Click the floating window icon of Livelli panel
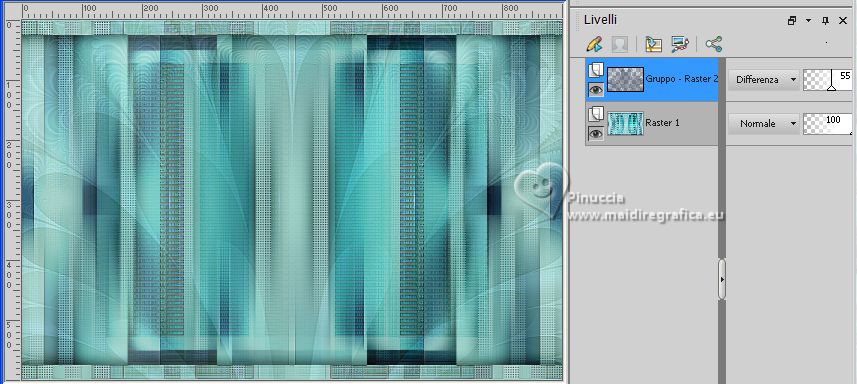The height and width of the screenshot is (384, 857). pyautogui.click(x=792, y=21)
